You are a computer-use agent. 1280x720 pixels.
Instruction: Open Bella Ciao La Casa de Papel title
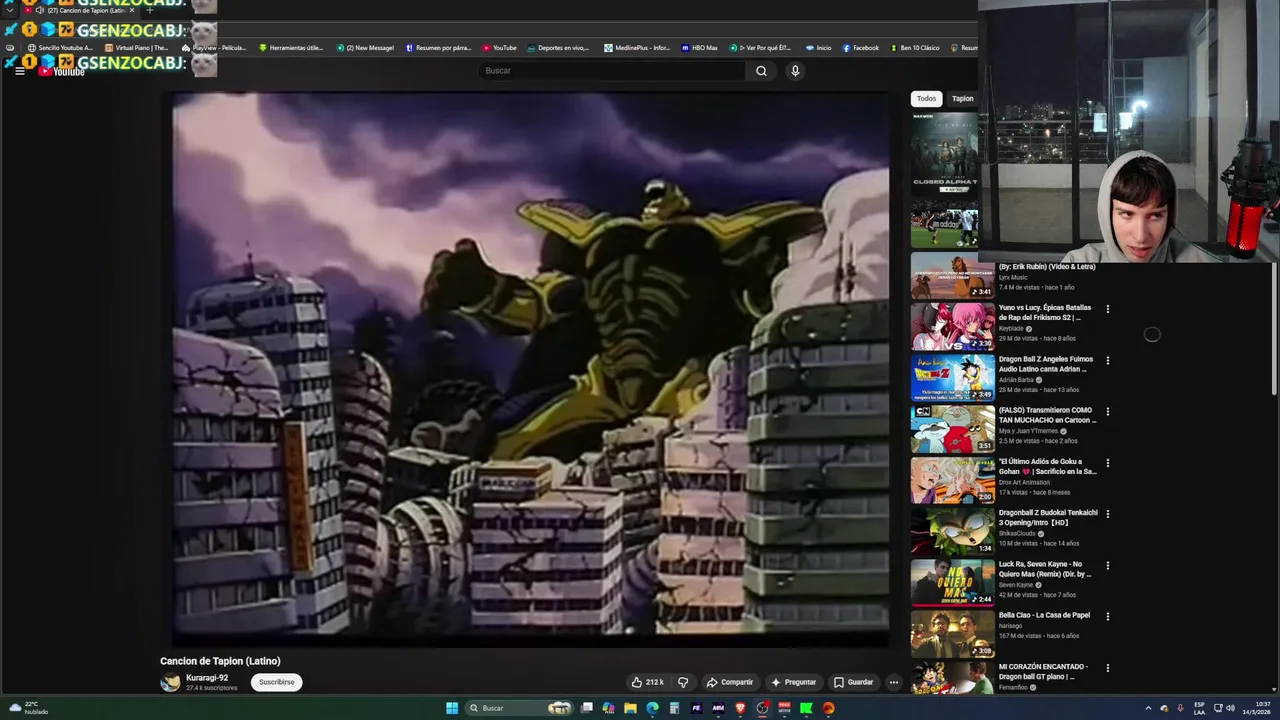[1044, 615]
